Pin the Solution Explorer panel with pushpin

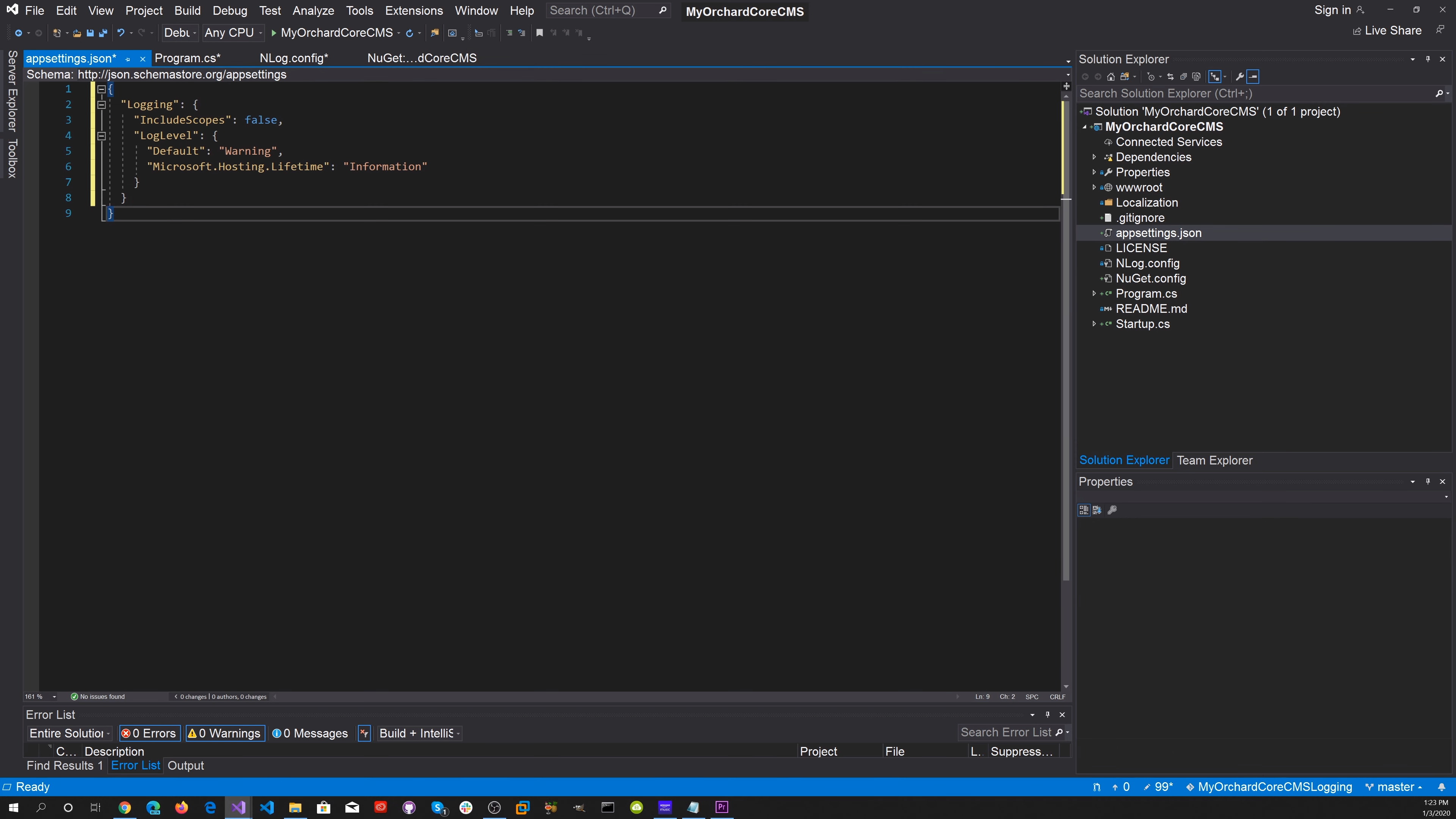(x=1428, y=59)
